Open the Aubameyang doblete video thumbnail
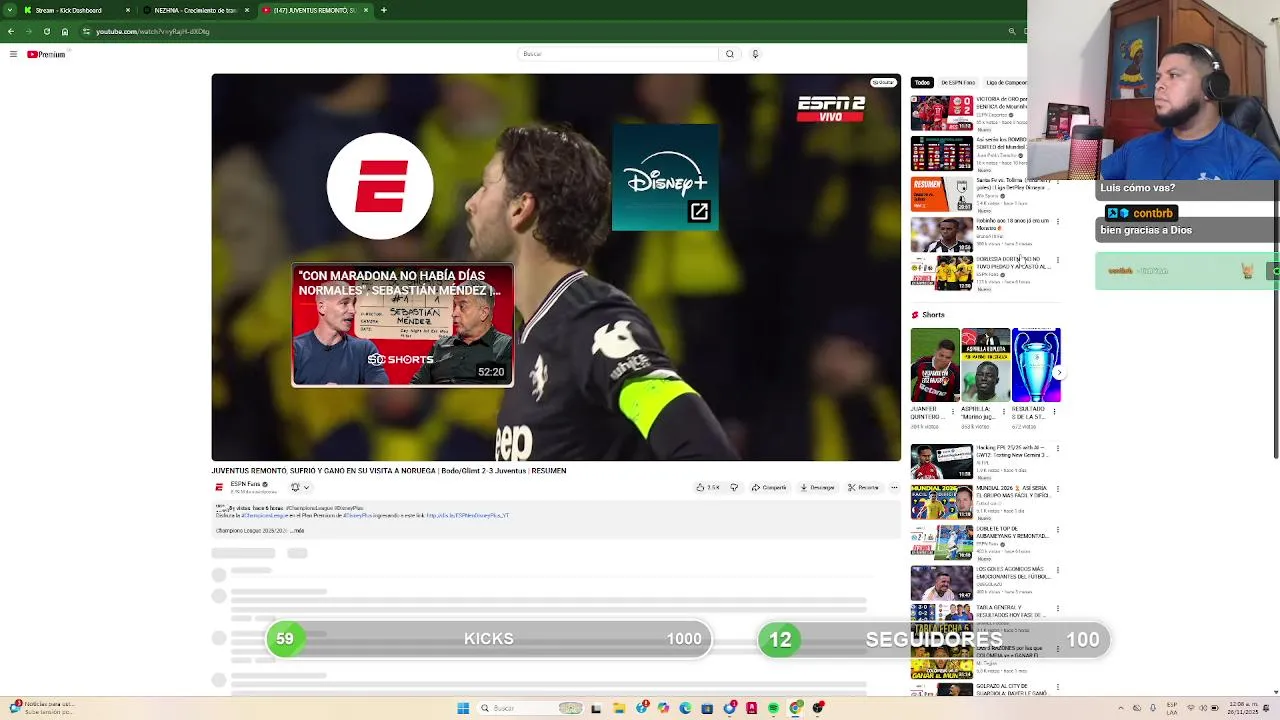 (x=941, y=543)
